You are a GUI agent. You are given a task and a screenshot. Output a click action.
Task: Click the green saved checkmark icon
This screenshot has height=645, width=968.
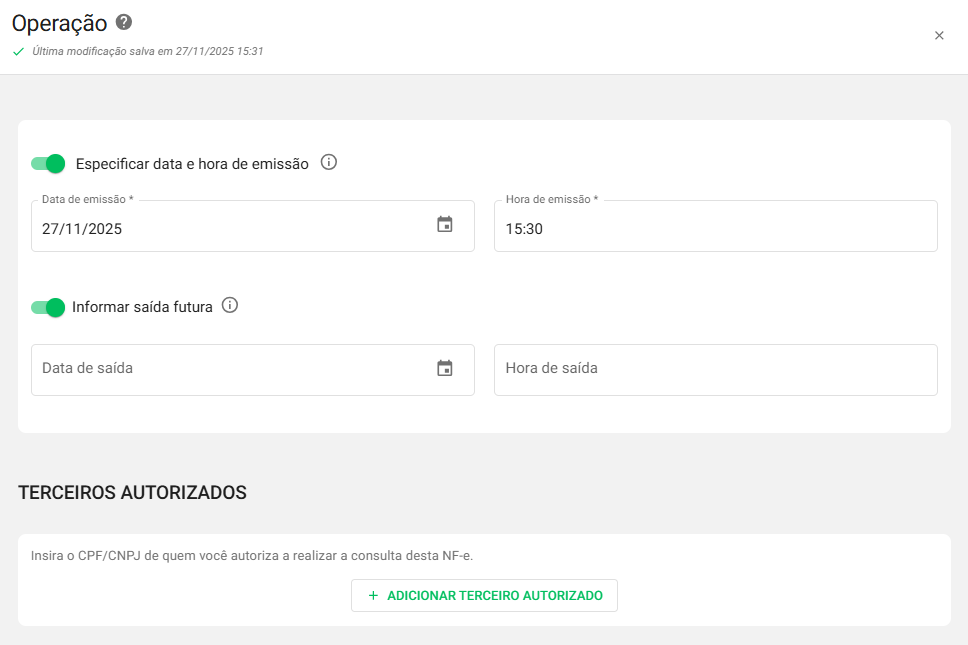pyautogui.click(x=18, y=51)
